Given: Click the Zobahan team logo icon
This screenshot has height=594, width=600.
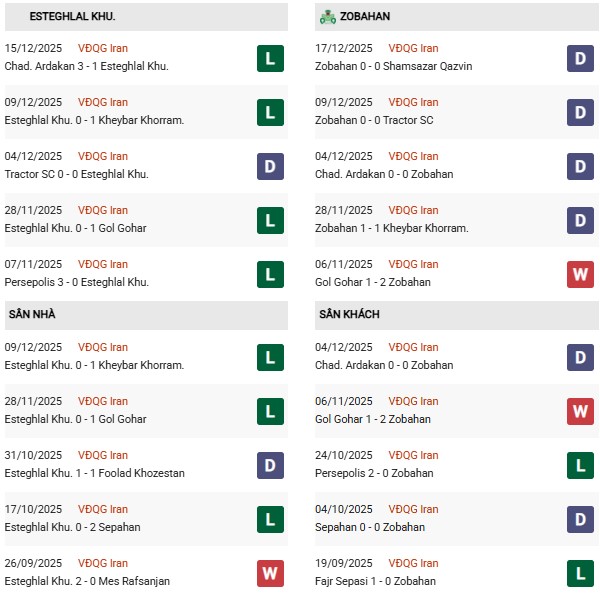Looking at the screenshot, I should [x=327, y=17].
